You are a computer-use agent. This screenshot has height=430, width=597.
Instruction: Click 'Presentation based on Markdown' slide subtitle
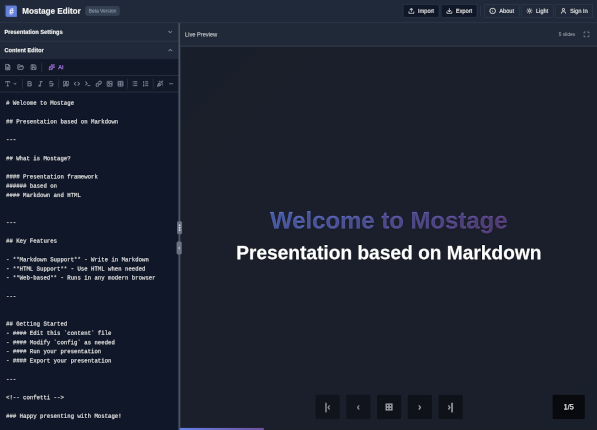[x=388, y=253]
